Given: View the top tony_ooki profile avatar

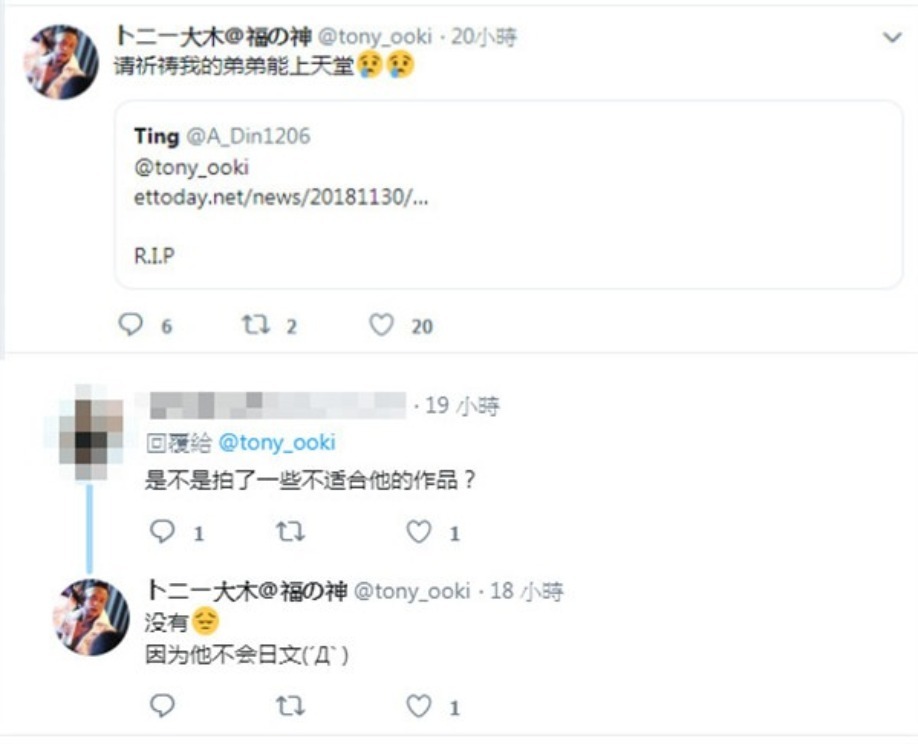Looking at the screenshot, I should click(61, 61).
